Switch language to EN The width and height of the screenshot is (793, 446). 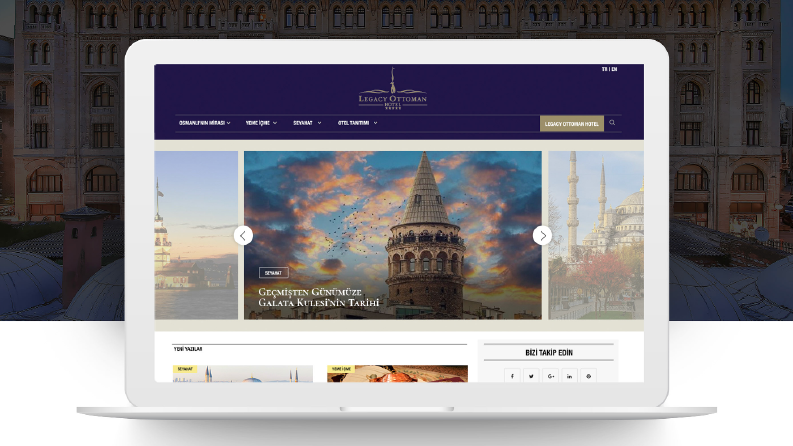[614, 69]
